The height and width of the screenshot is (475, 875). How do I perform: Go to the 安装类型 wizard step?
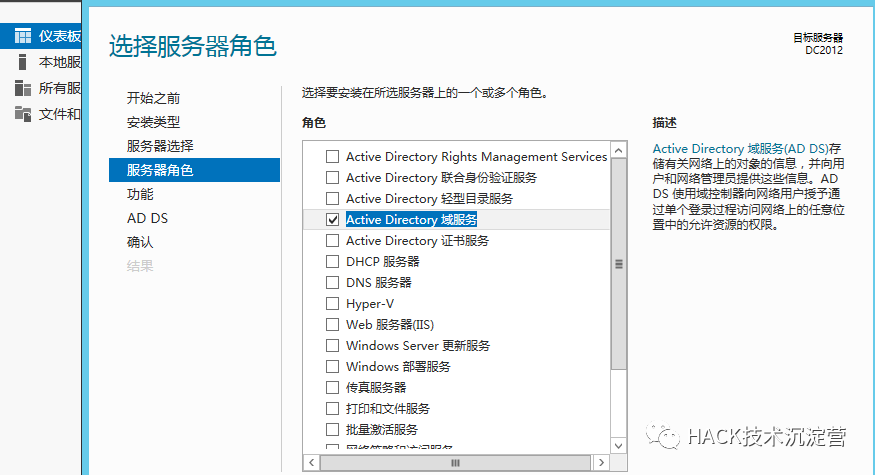pos(153,122)
